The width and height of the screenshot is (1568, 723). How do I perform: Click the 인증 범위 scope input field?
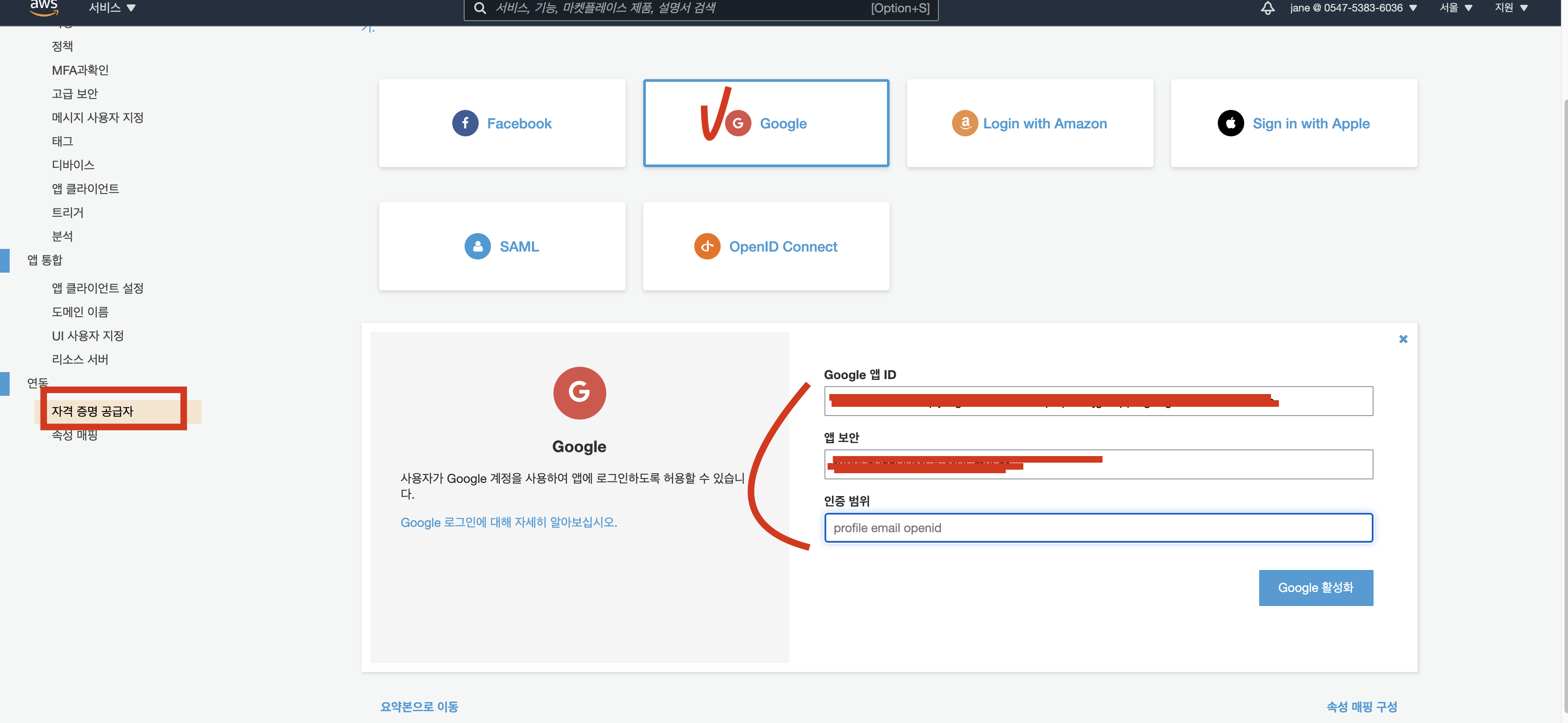(1098, 528)
